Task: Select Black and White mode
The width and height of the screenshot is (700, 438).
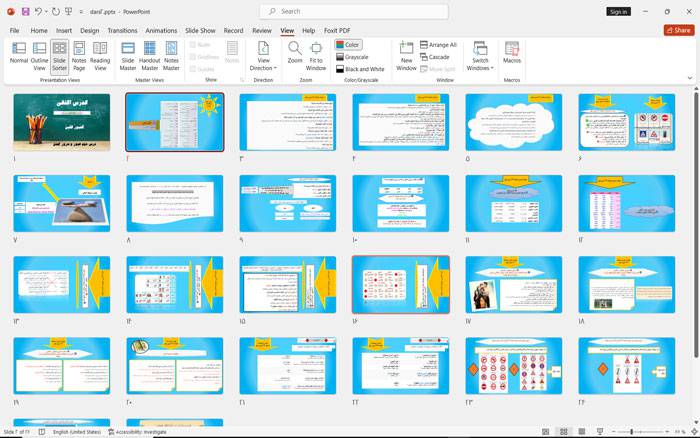Action: 363,69
